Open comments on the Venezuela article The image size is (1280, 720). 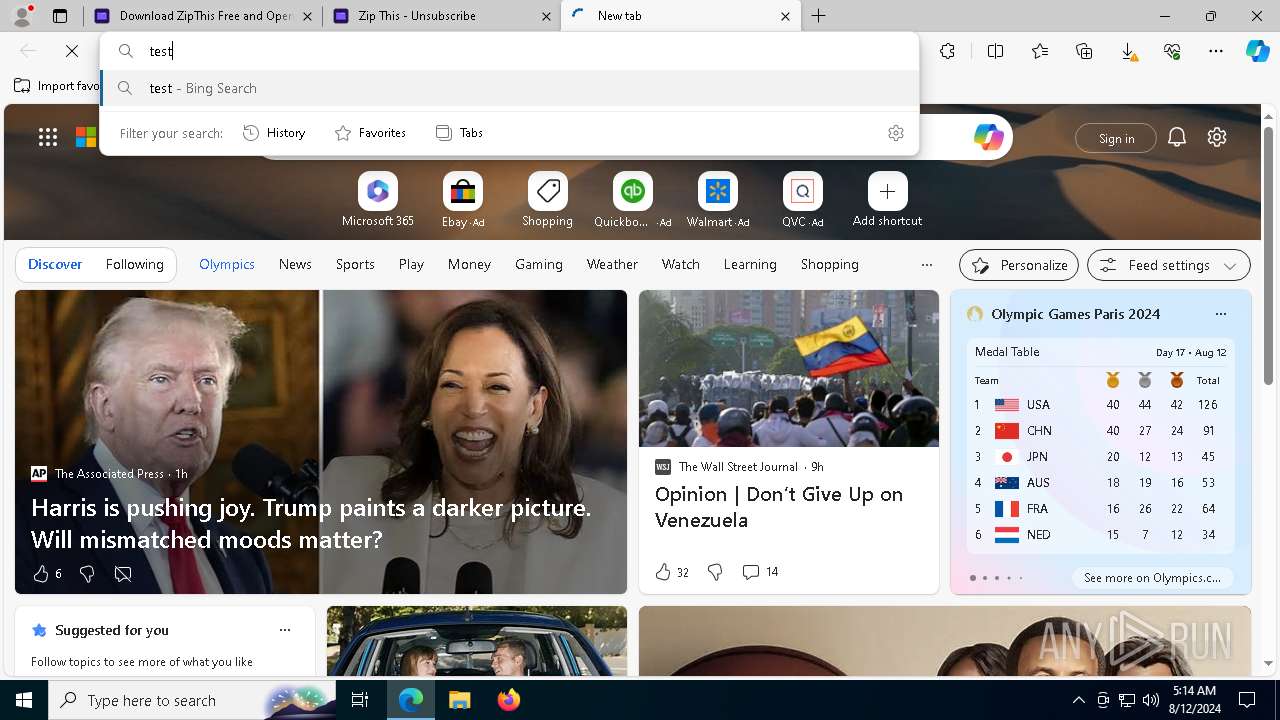pyautogui.click(x=760, y=572)
